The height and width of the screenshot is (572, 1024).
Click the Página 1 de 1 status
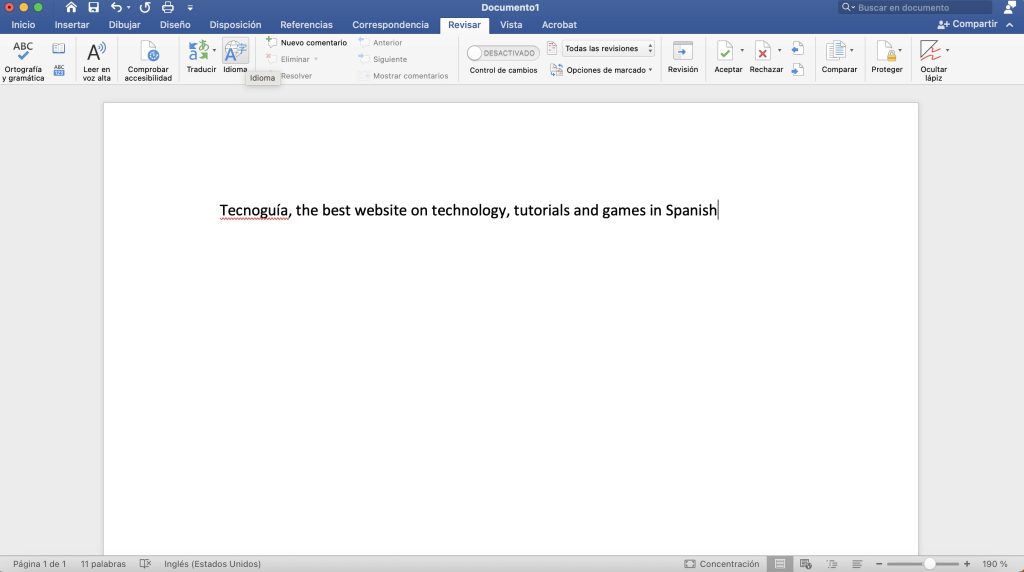tap(39, 564)
